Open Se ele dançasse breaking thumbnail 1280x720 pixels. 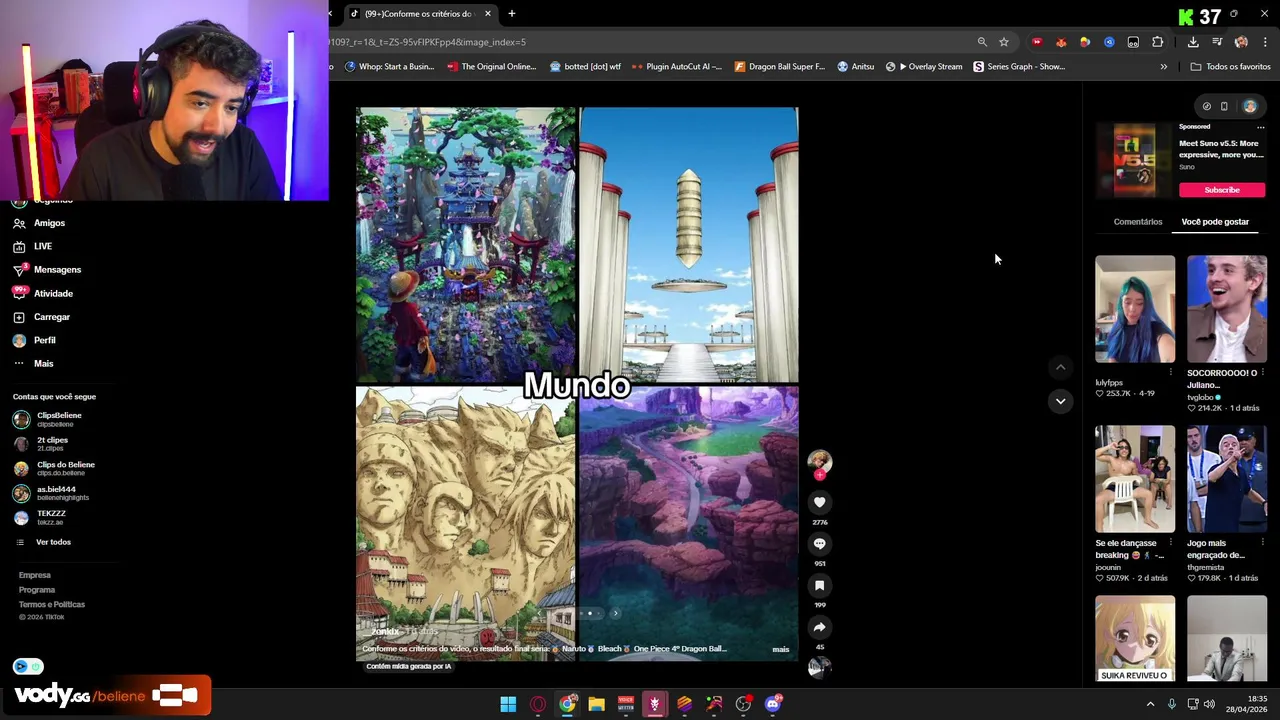coord(1135,479)
